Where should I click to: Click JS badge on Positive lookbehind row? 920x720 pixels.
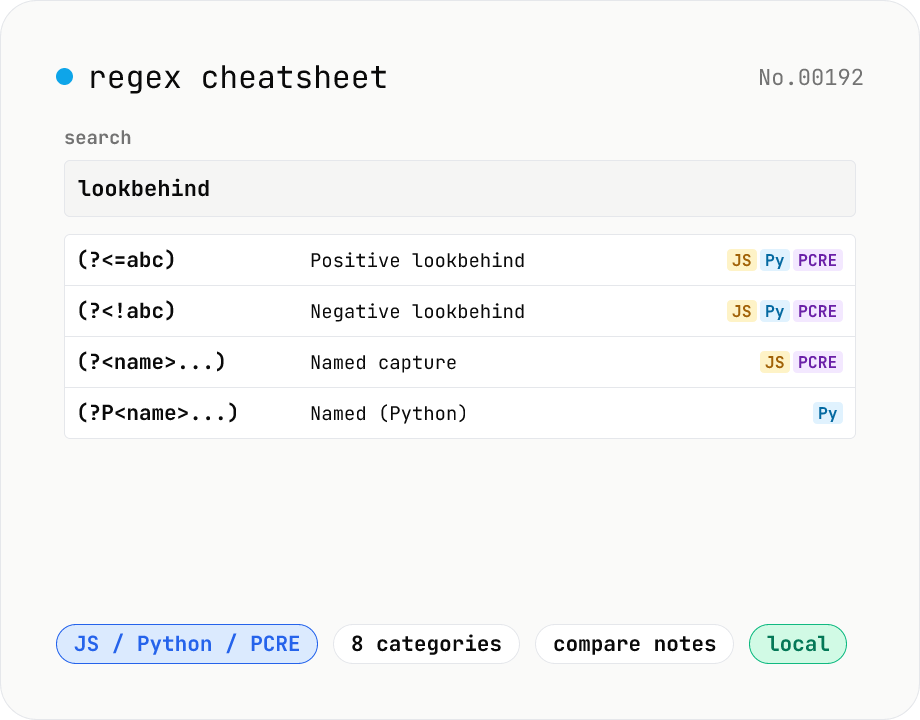(x=742, y=260)
